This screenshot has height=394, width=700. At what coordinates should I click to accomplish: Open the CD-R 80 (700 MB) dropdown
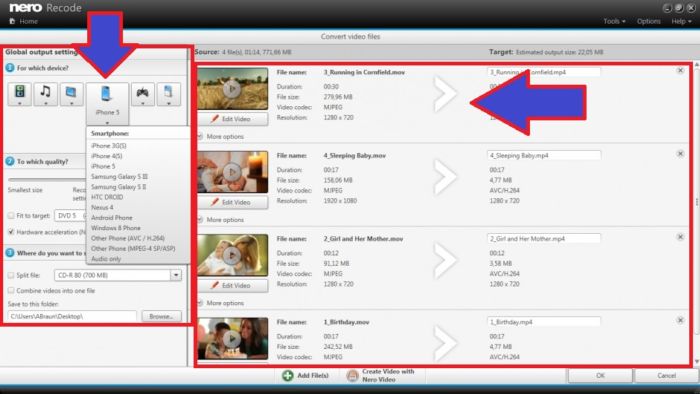[x=176, y=275]
